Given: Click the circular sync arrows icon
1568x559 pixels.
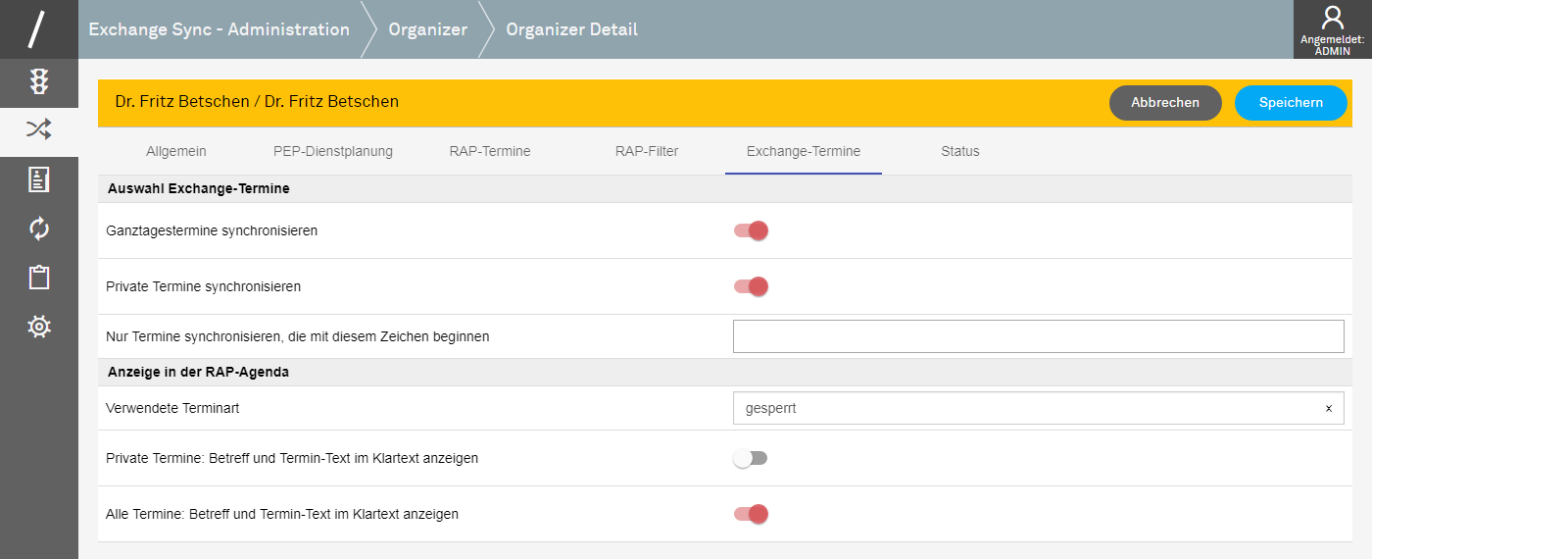Looking at the screenshot, I should (x=39, y=229).
